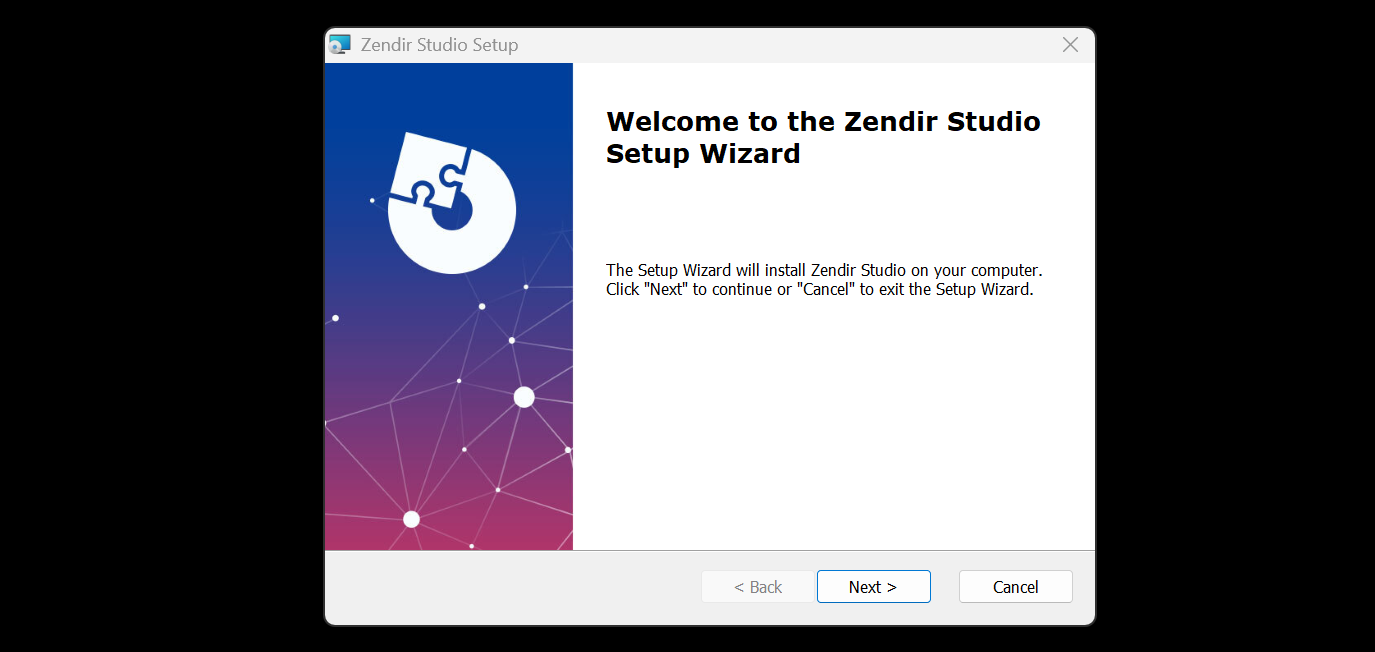1375x652 pixels.
Task: Close the Zendir Studio Setup window
Action: click(1070, 45)
